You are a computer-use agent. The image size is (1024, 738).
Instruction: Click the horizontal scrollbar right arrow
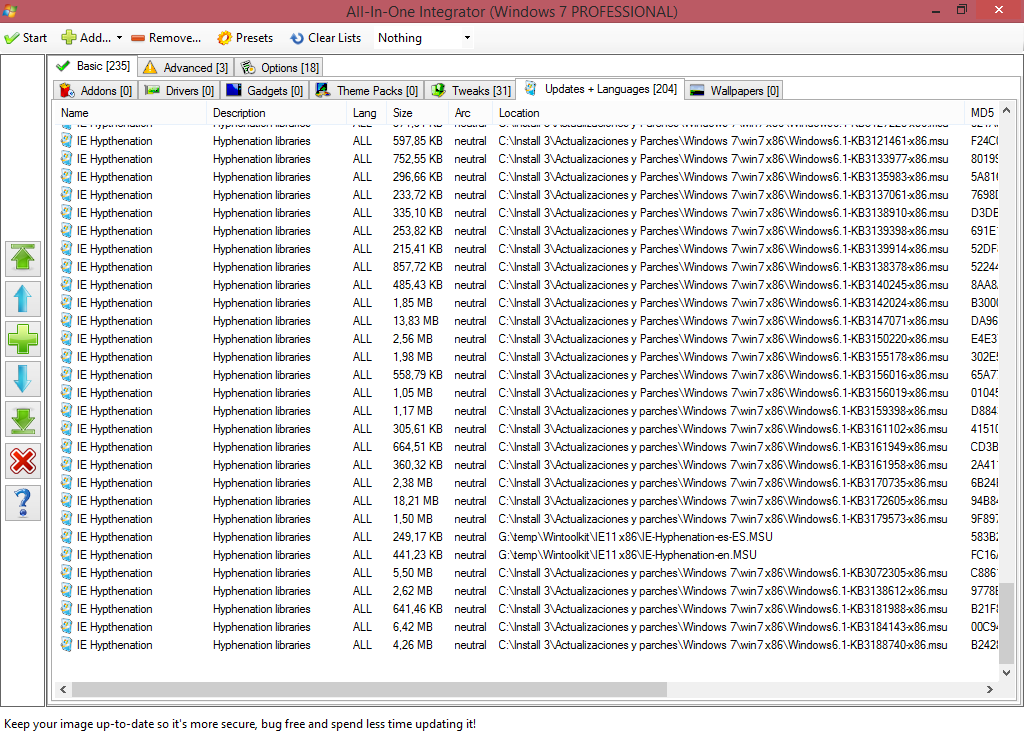pos(990,689)
